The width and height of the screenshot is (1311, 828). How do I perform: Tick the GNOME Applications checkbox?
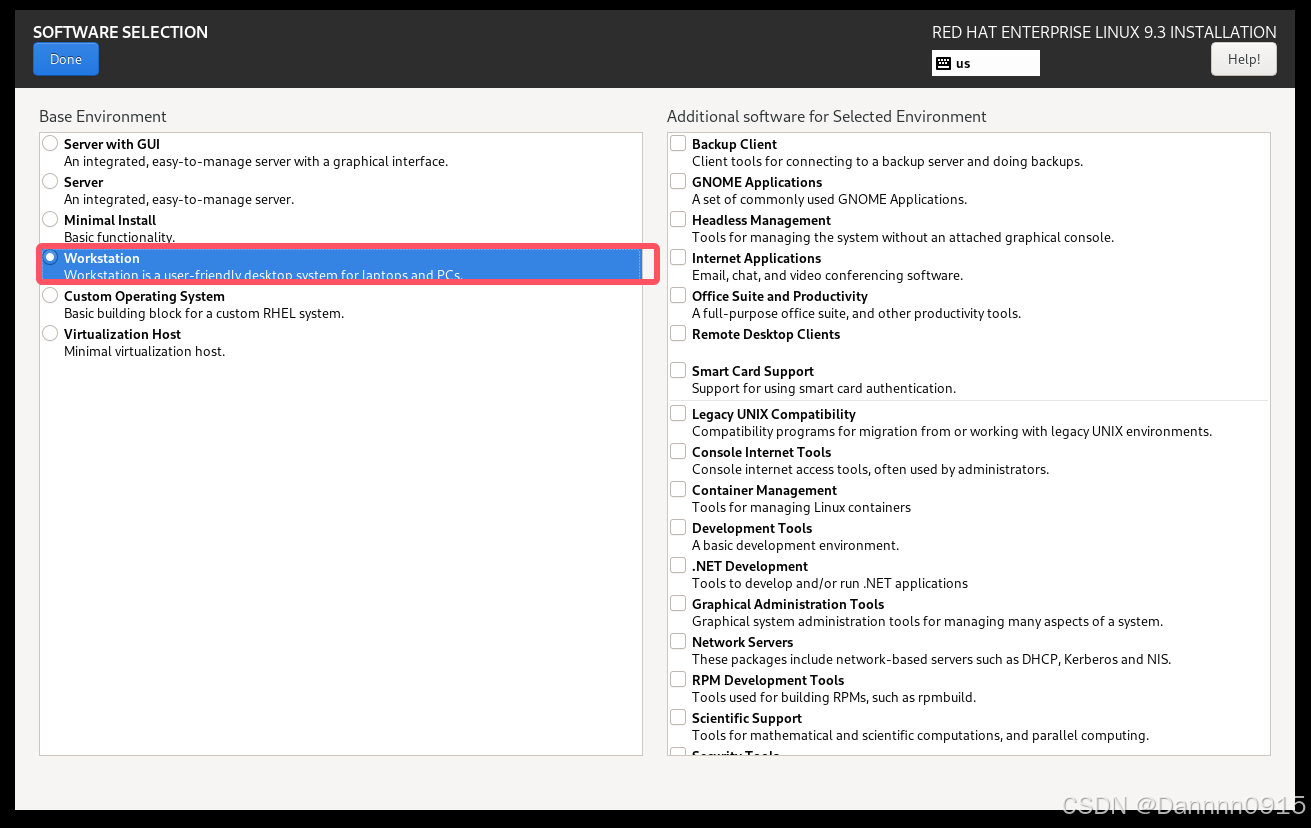[678, 182]
